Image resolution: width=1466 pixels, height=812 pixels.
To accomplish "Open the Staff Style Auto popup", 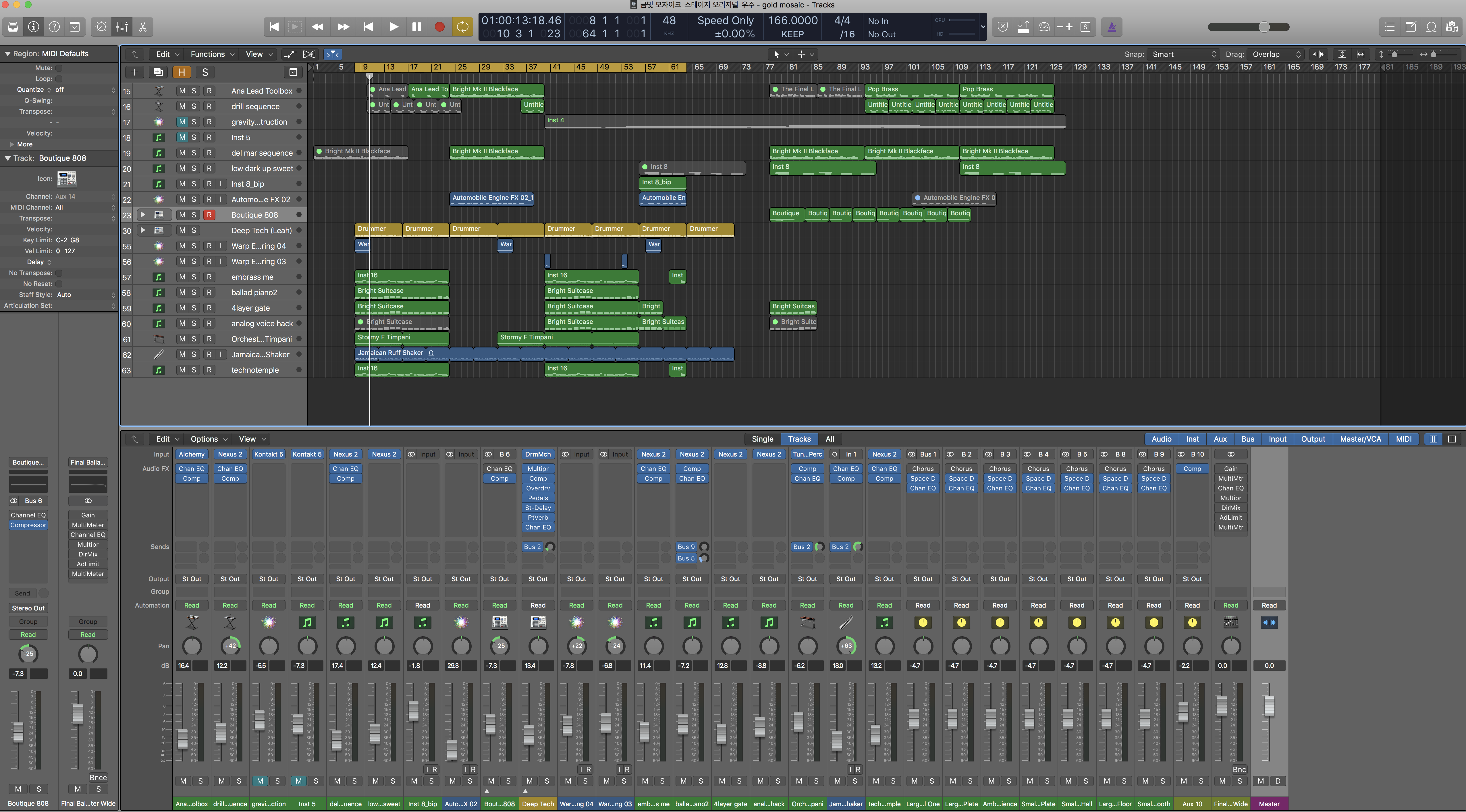I will pyautogui.click(x=85, y=295).
